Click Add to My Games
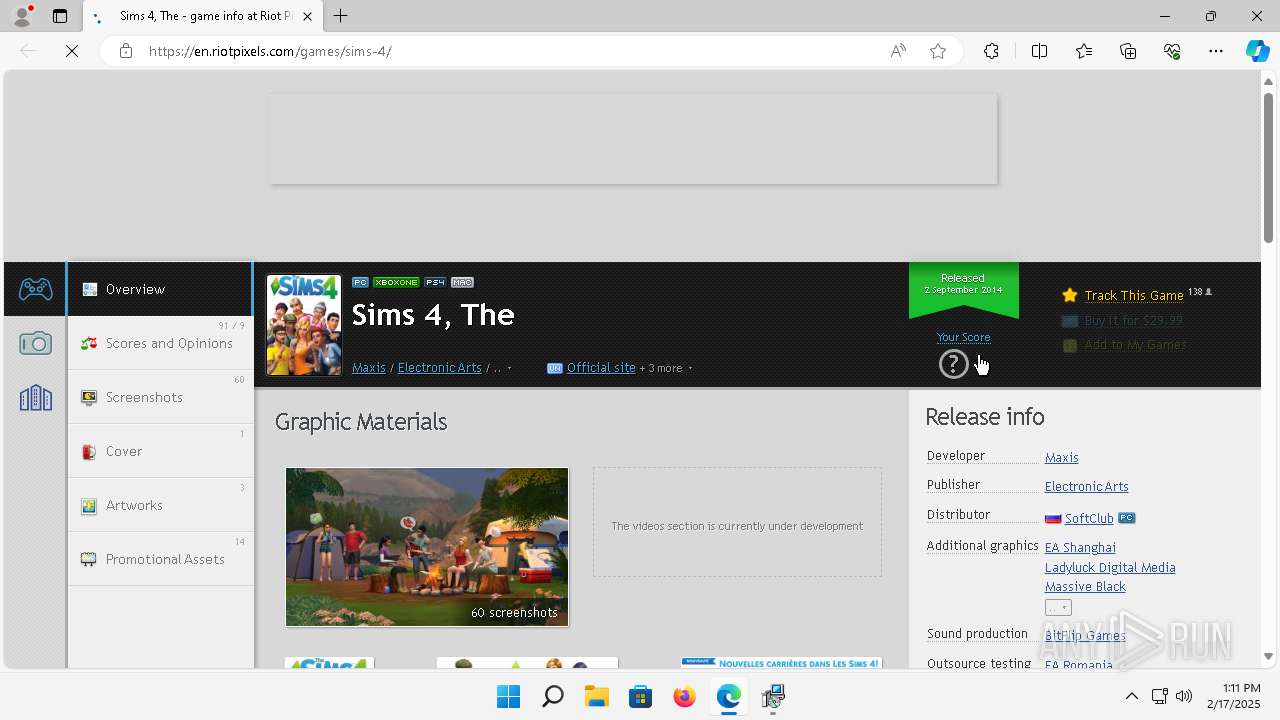Screen dimensions: 1280x720 coord(1135,344)
